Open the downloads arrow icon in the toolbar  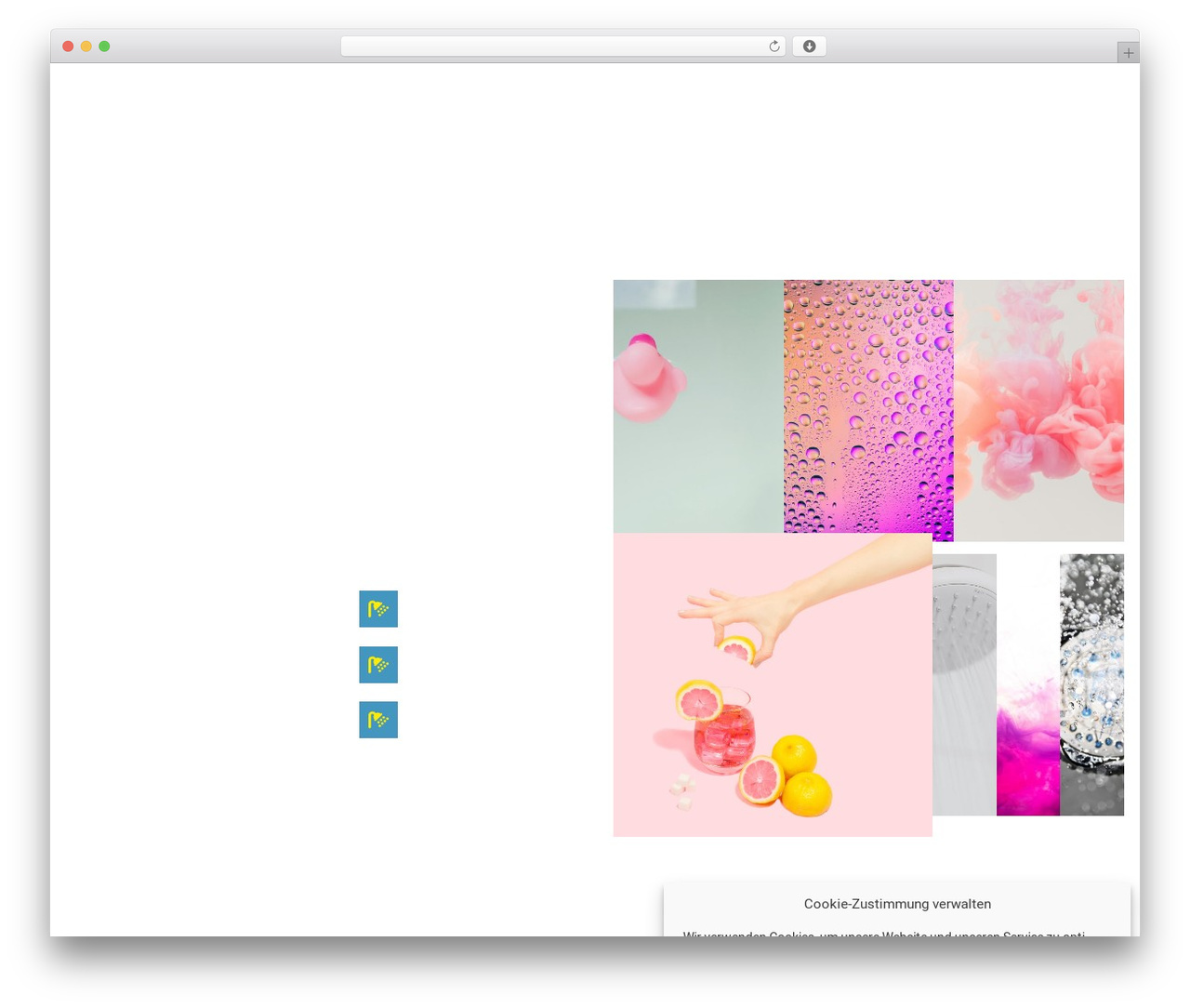coord(809,46)
